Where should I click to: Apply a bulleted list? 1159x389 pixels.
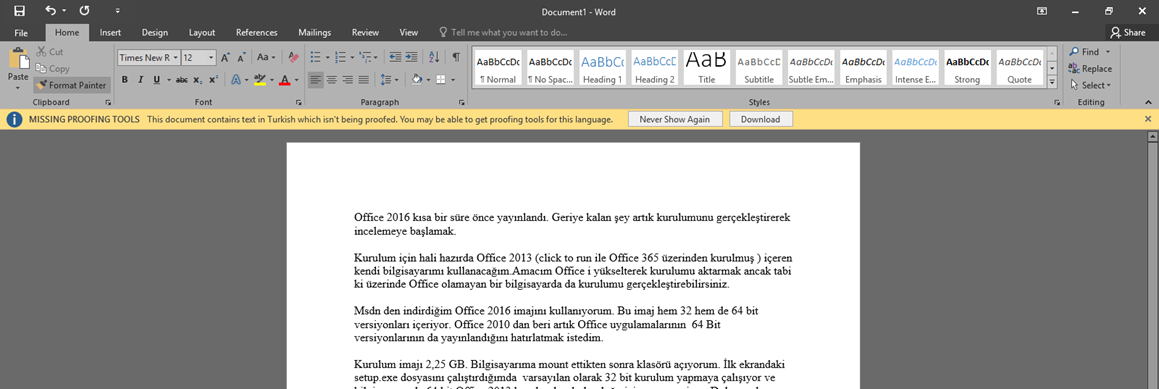pyautogui.click(x=316, y=57)
